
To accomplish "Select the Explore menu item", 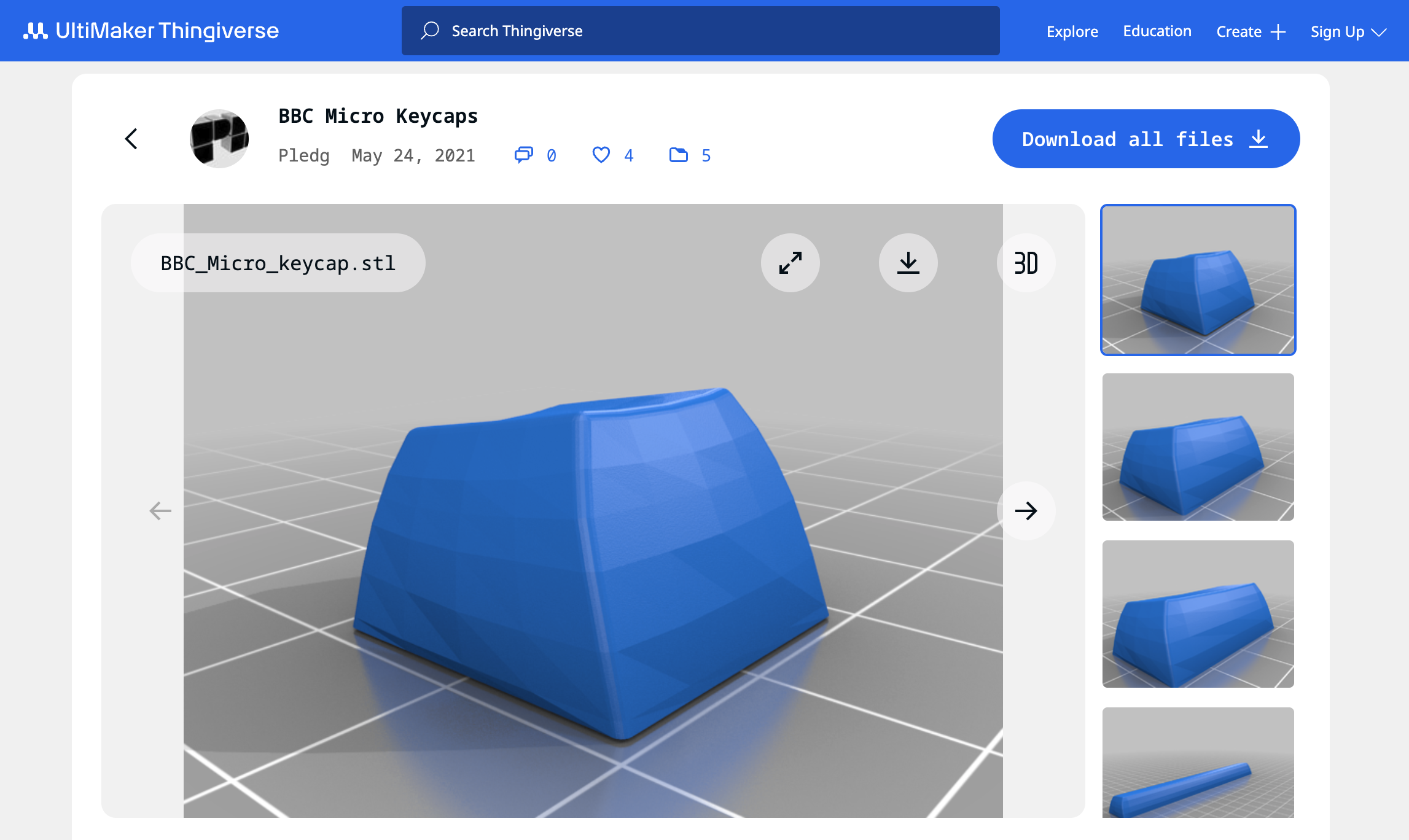I will point(1071,30).
